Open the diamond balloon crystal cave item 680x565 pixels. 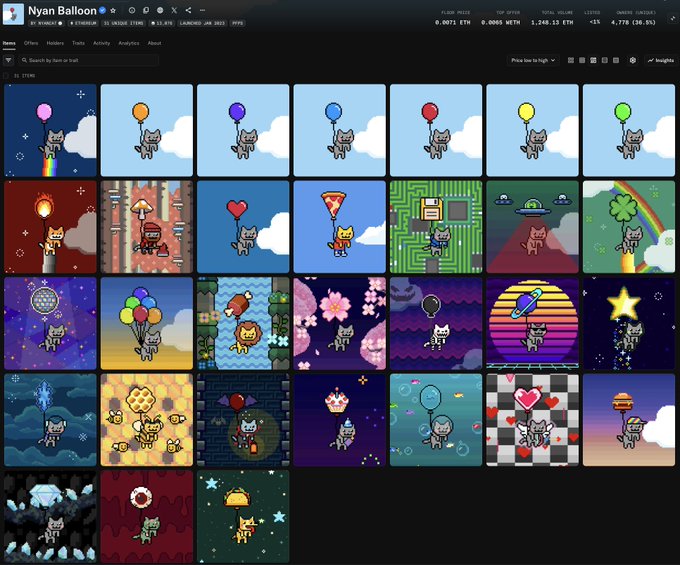(x=50, y=516)
